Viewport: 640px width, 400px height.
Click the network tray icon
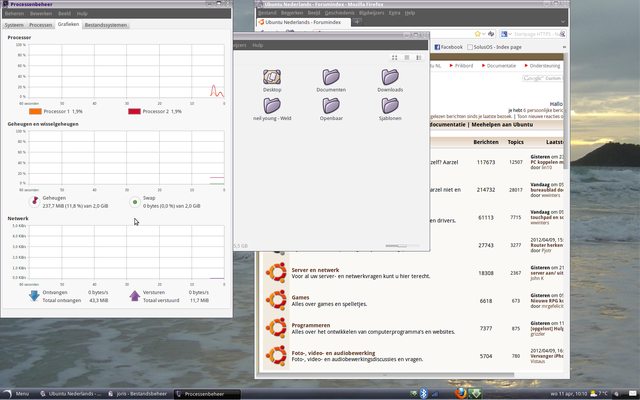tap(435, 394)
